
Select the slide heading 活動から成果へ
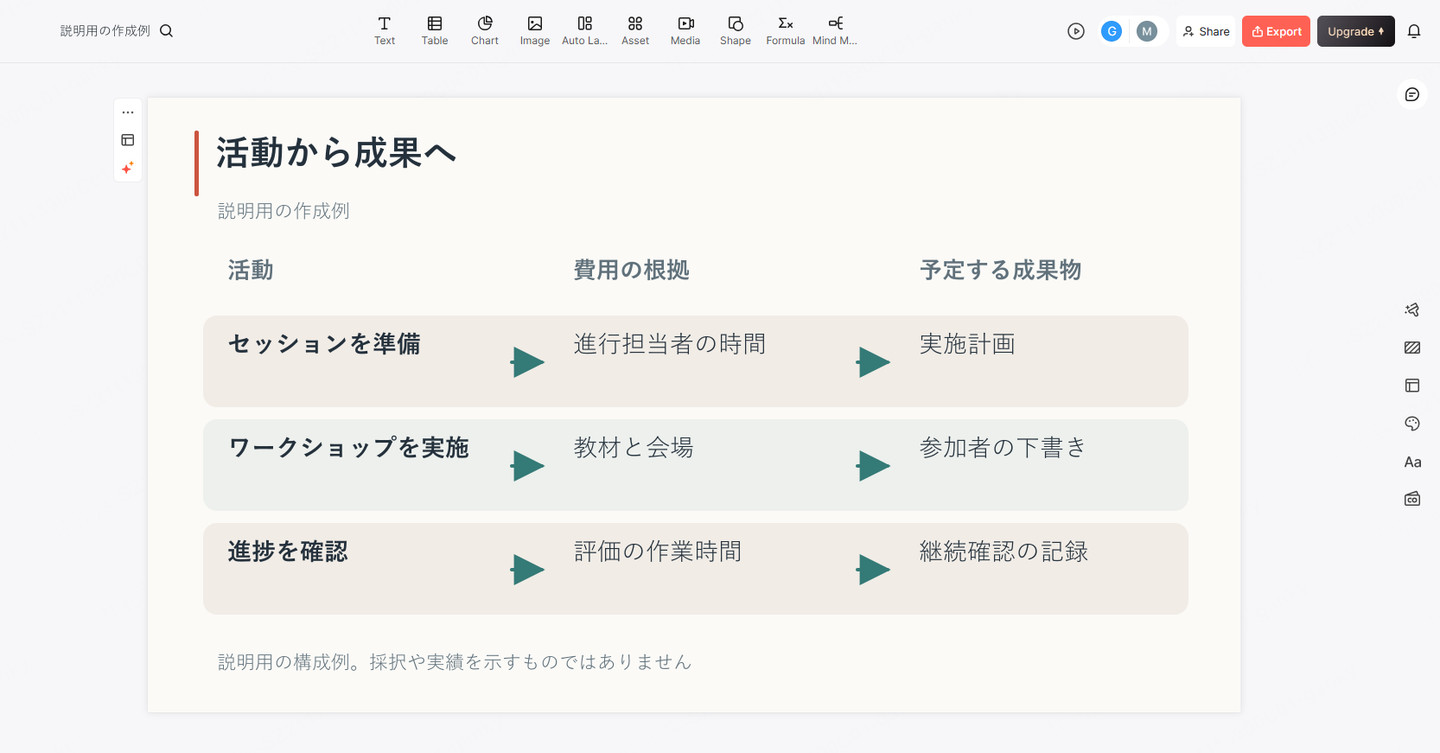click(x=337, y=153)
